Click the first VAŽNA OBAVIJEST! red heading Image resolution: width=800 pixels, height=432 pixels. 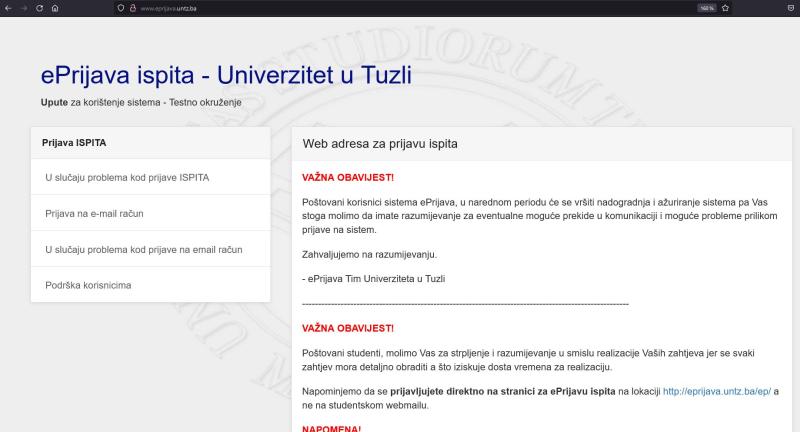[x=348, y=177]
